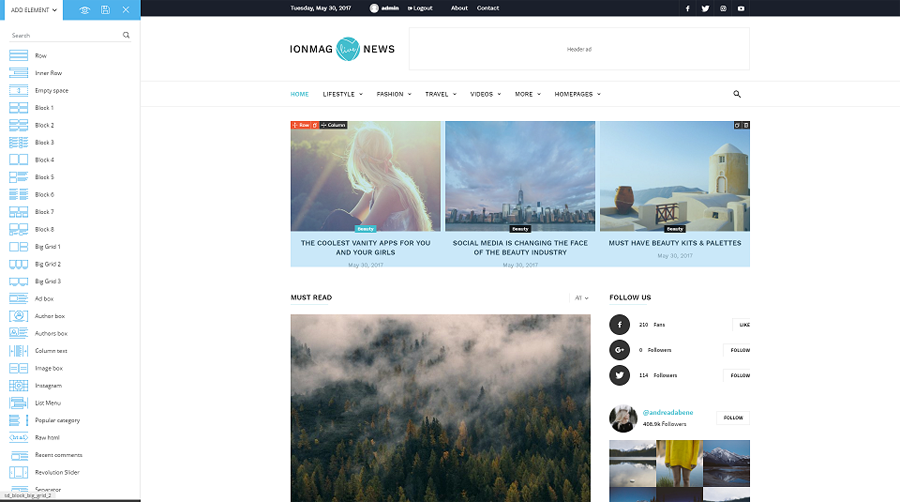Screen dimensions: 900x502
Task: Select the Revolution Slider element
Action: [19, 472]
